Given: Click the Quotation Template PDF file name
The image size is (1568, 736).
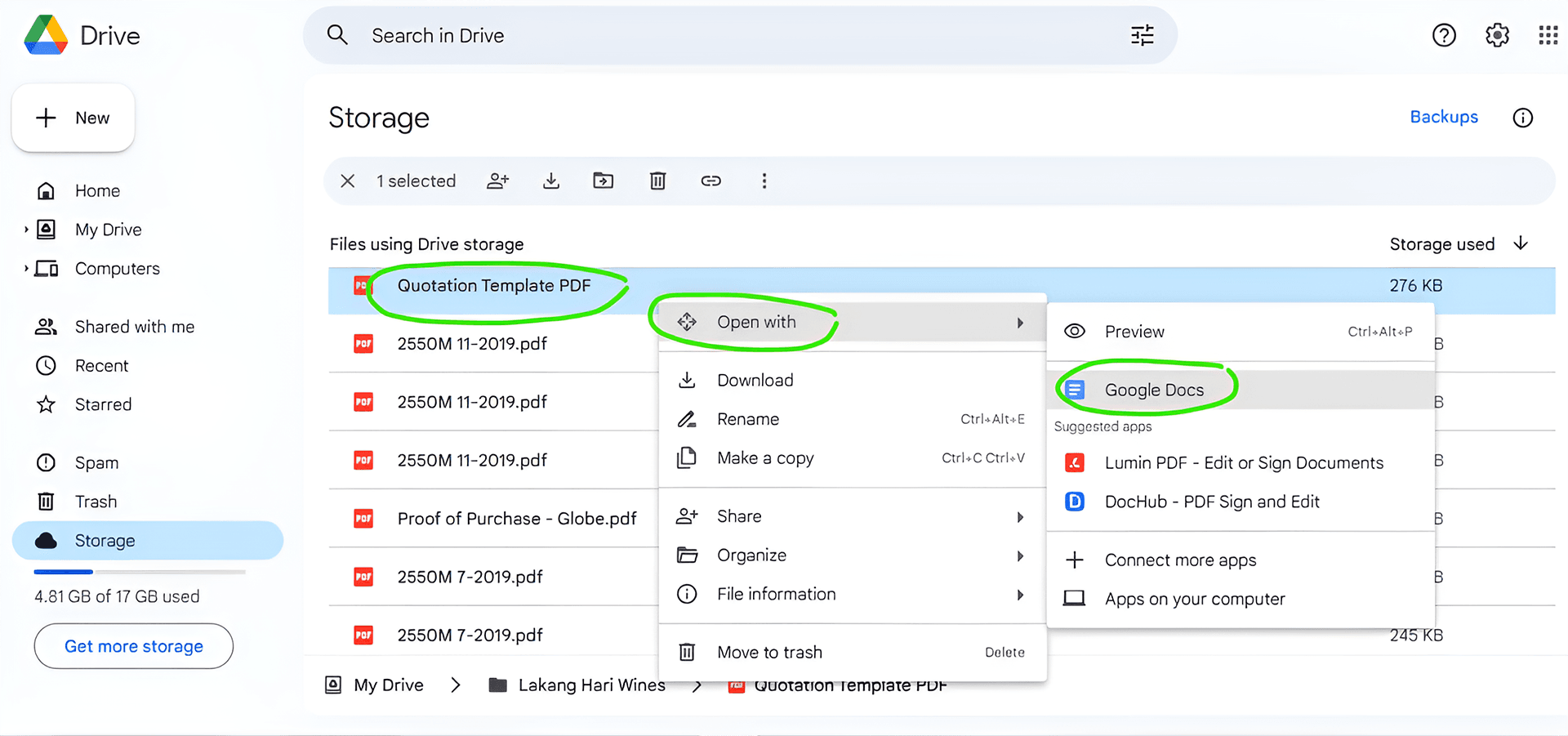Looking at the screenshot, I should [494, 285].
